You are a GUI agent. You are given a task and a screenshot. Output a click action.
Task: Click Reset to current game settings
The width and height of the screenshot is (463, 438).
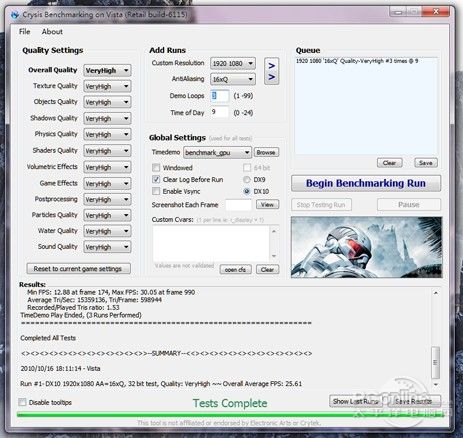pos(78,269)
